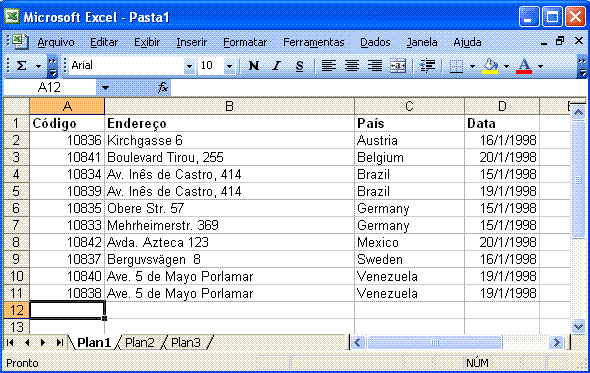Toggle bold formatting with the N button

pos(254,66)
